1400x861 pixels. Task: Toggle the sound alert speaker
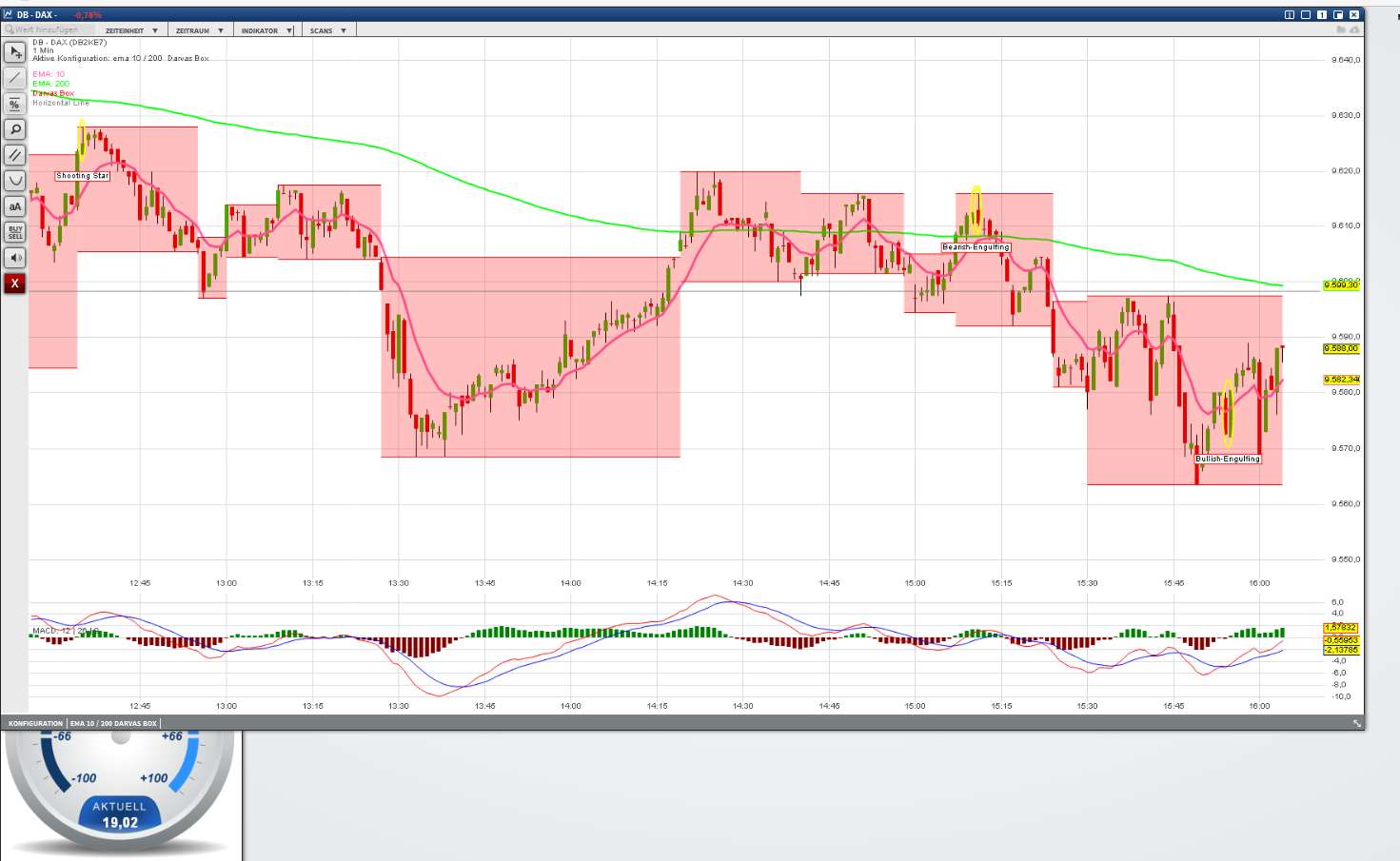[14, 258]
